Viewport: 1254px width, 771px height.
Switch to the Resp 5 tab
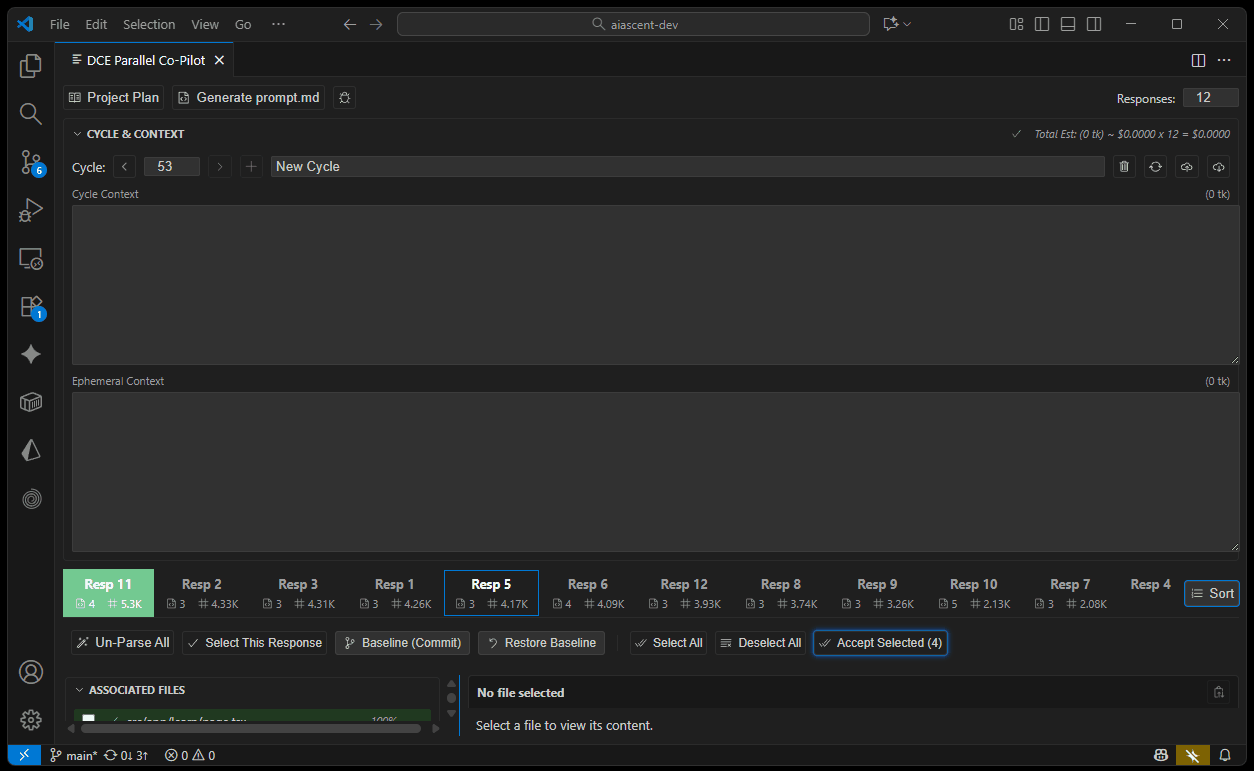(491, 593)
